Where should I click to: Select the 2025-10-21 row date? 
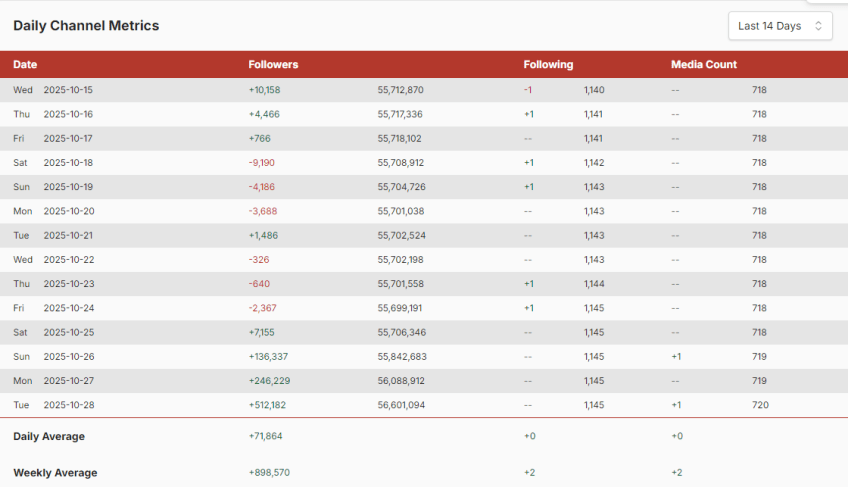click(x=68, y=236)
